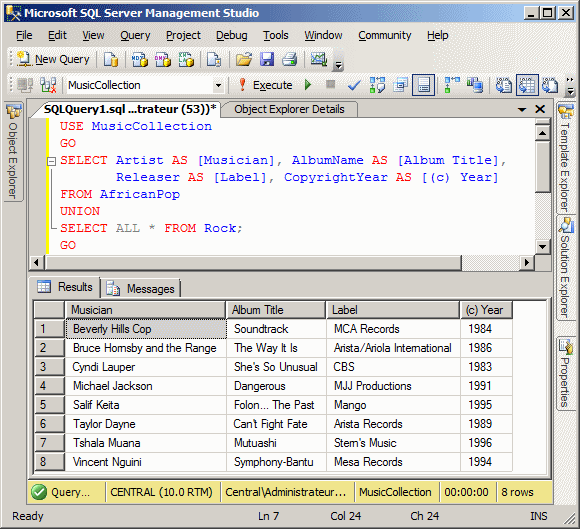Click the green query success icon
The height and width of the screenshot is (529, 580).
pos(39,492)
